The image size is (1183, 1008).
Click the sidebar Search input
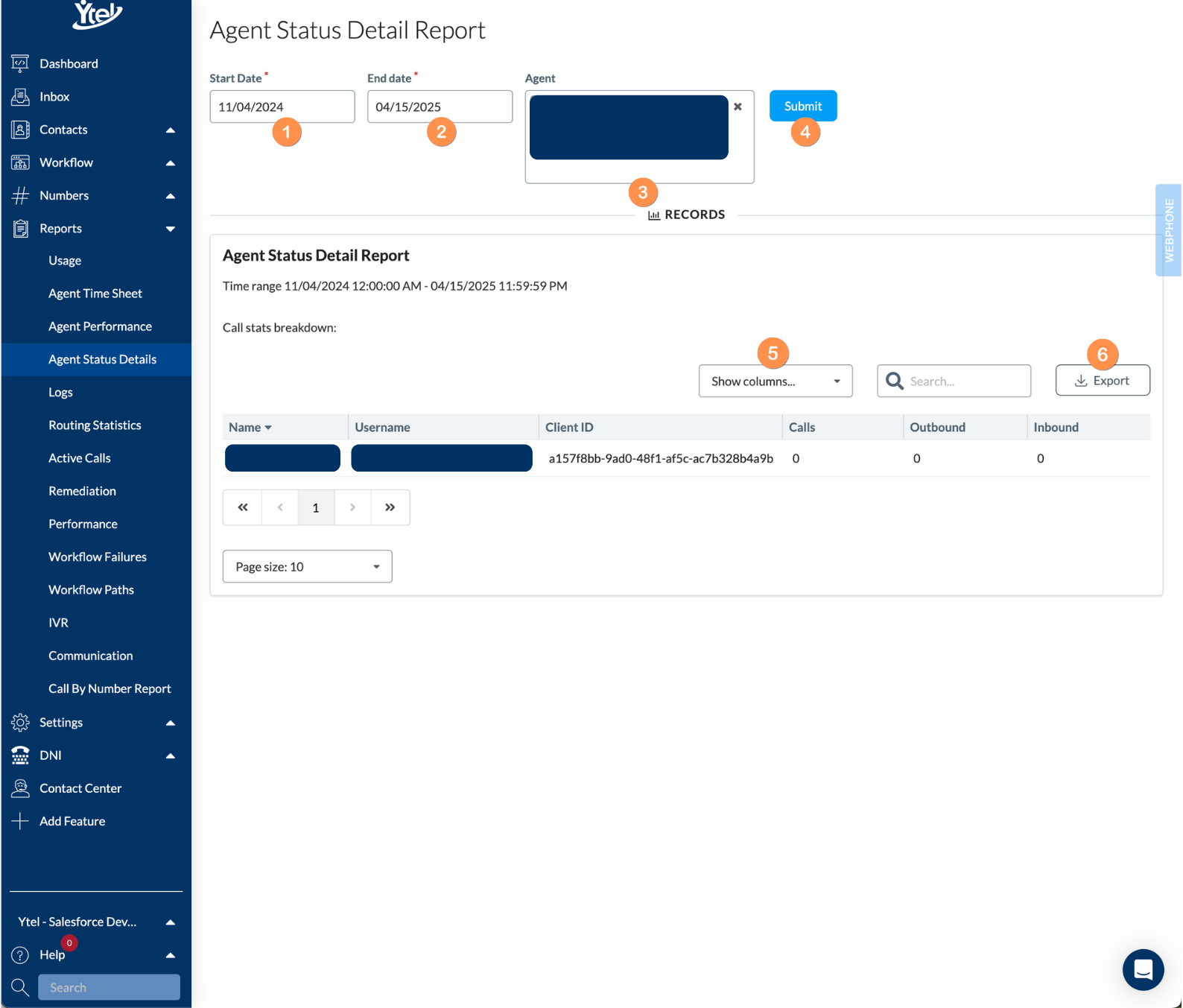click(109, 987)
